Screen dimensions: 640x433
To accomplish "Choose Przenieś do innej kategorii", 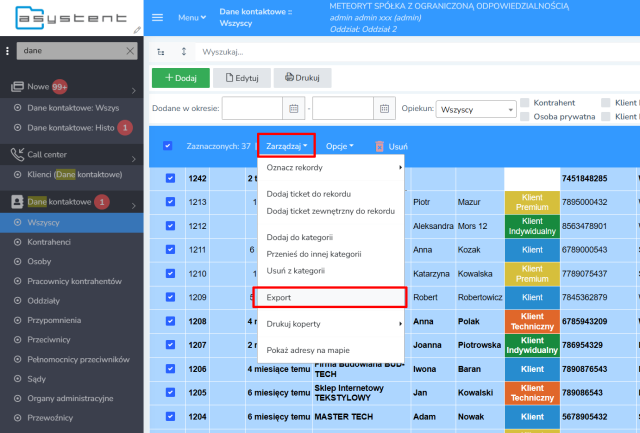I will pyautogui.click(x=314, y=254).
